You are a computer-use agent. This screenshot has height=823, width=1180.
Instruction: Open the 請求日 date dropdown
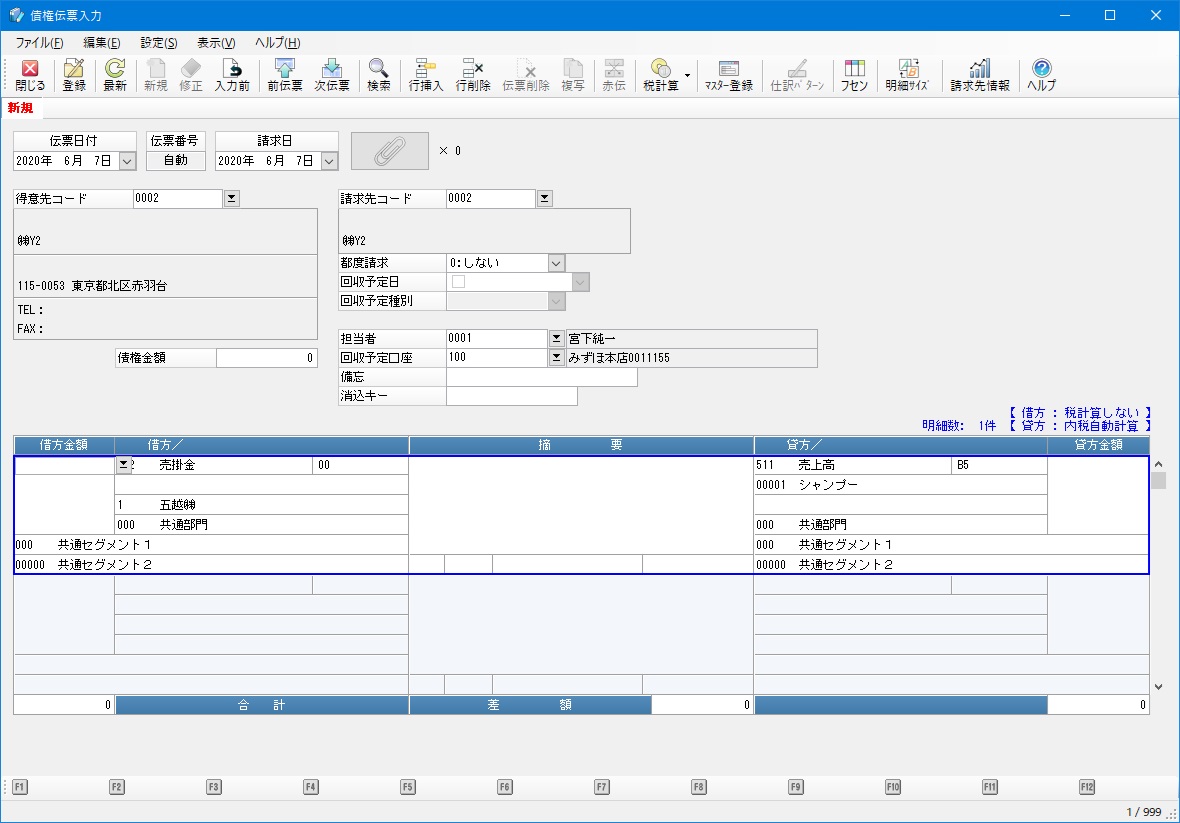pos(329,161)
